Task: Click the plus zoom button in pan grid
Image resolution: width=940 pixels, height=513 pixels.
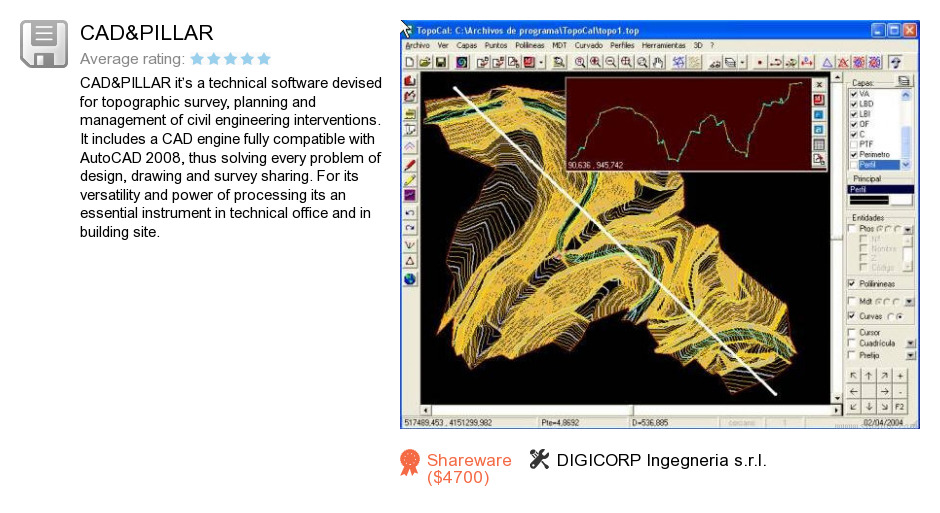Action: coord(900,376)
